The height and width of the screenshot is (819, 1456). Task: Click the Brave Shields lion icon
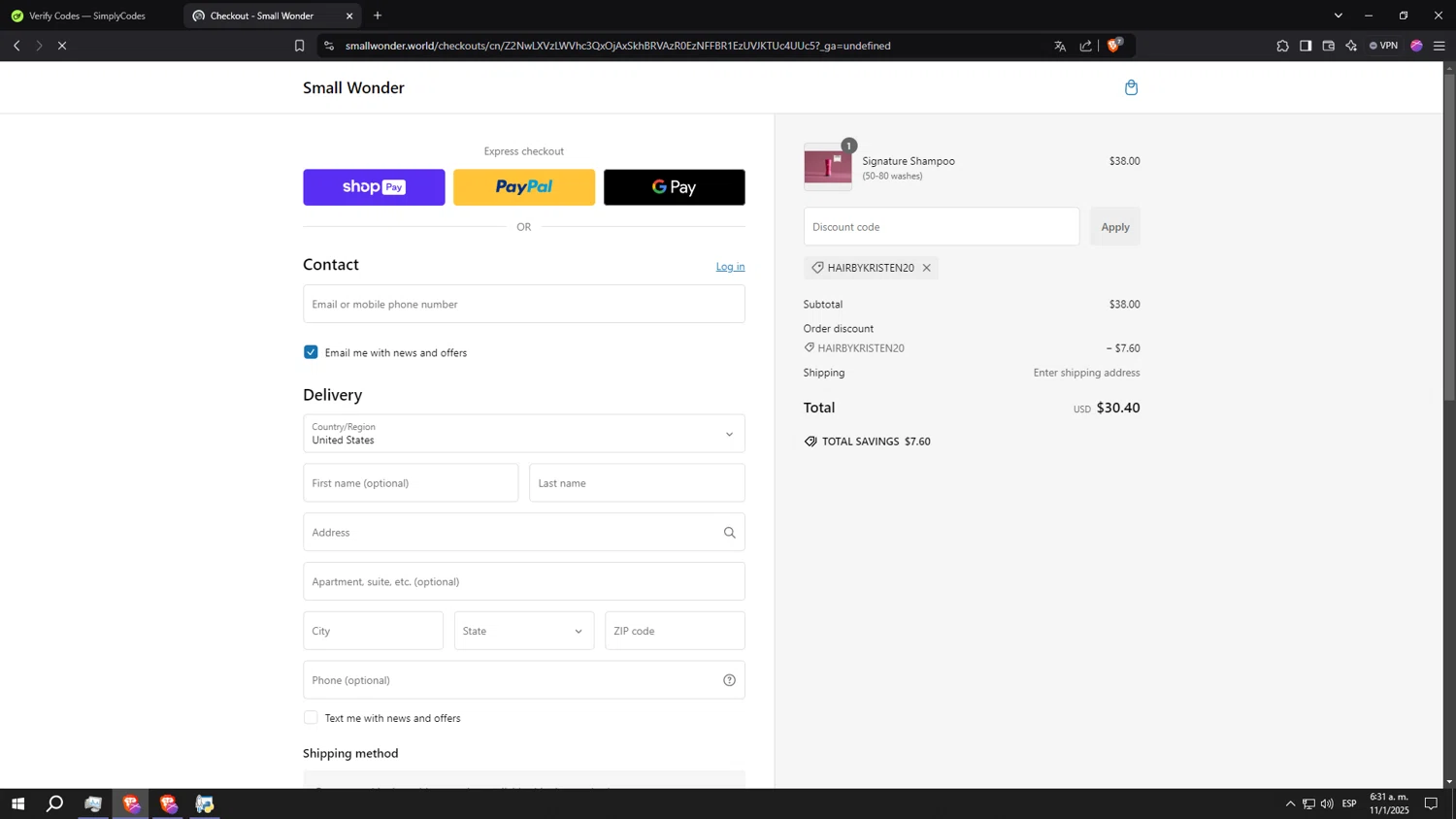click(1113, 46)
